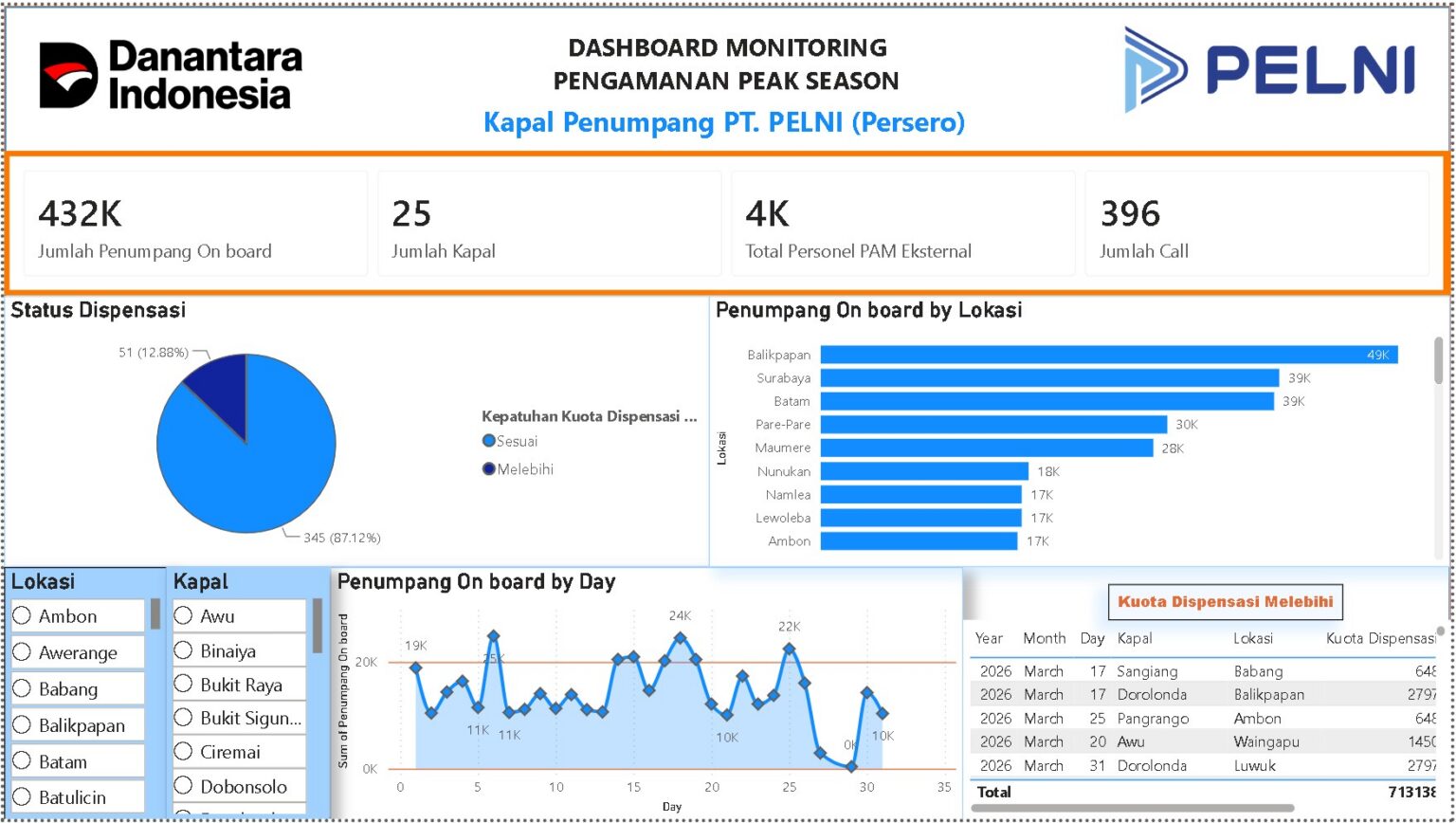Click the 4K Total Personel PAM Eksternal card

tap(903, 224)
